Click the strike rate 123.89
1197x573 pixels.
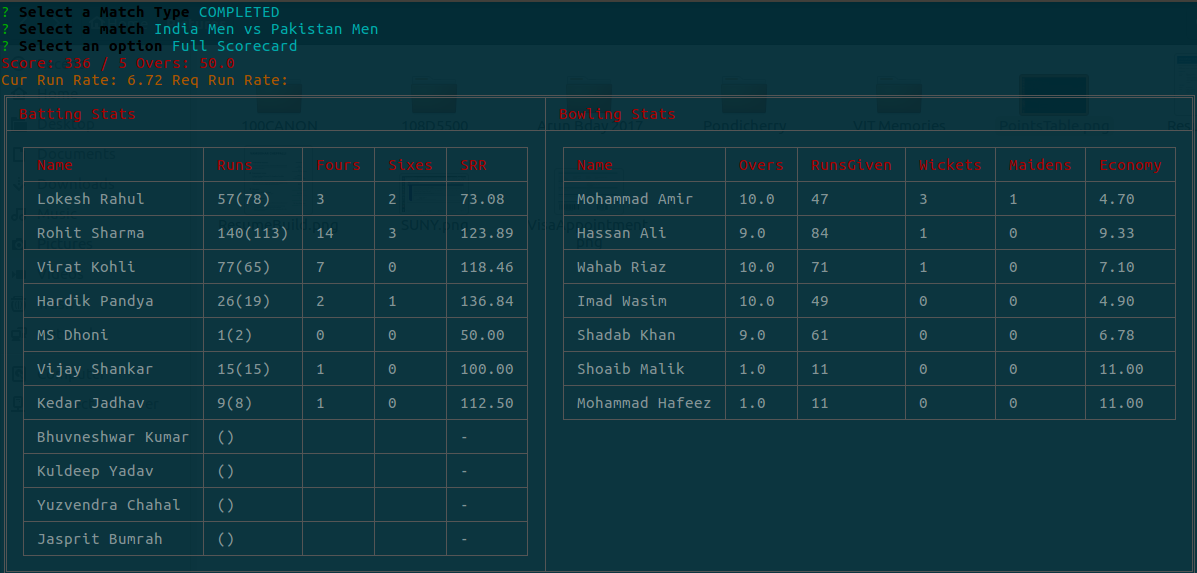(487, 233)
